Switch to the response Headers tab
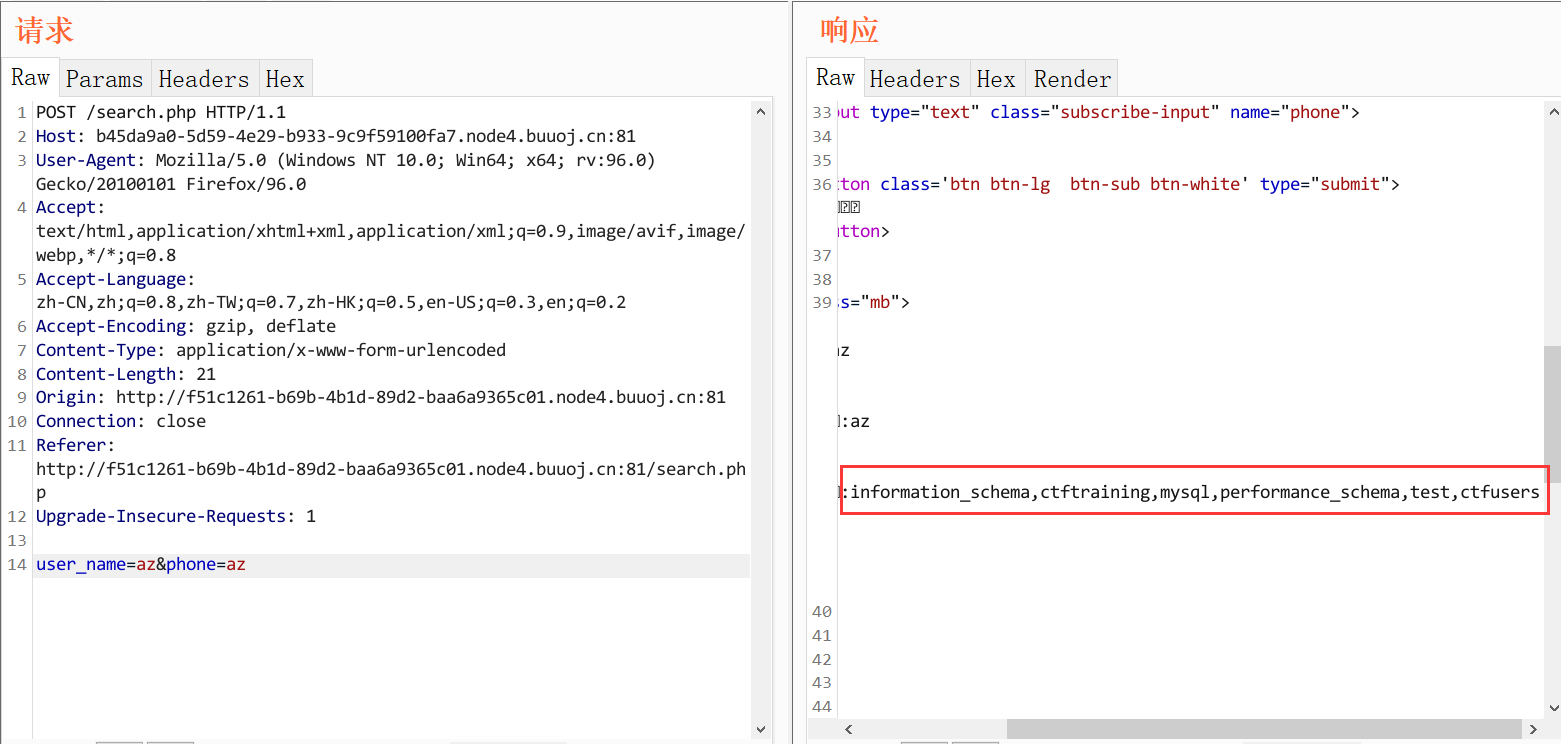This screenshot has height=744, width=1561. tap(915, 79)
